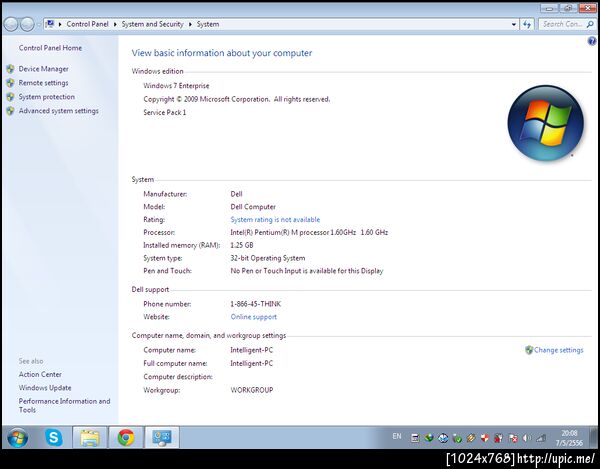600x469 pixels.
Task: Open Action Center under See also
Action: click(x=40, y=375)
